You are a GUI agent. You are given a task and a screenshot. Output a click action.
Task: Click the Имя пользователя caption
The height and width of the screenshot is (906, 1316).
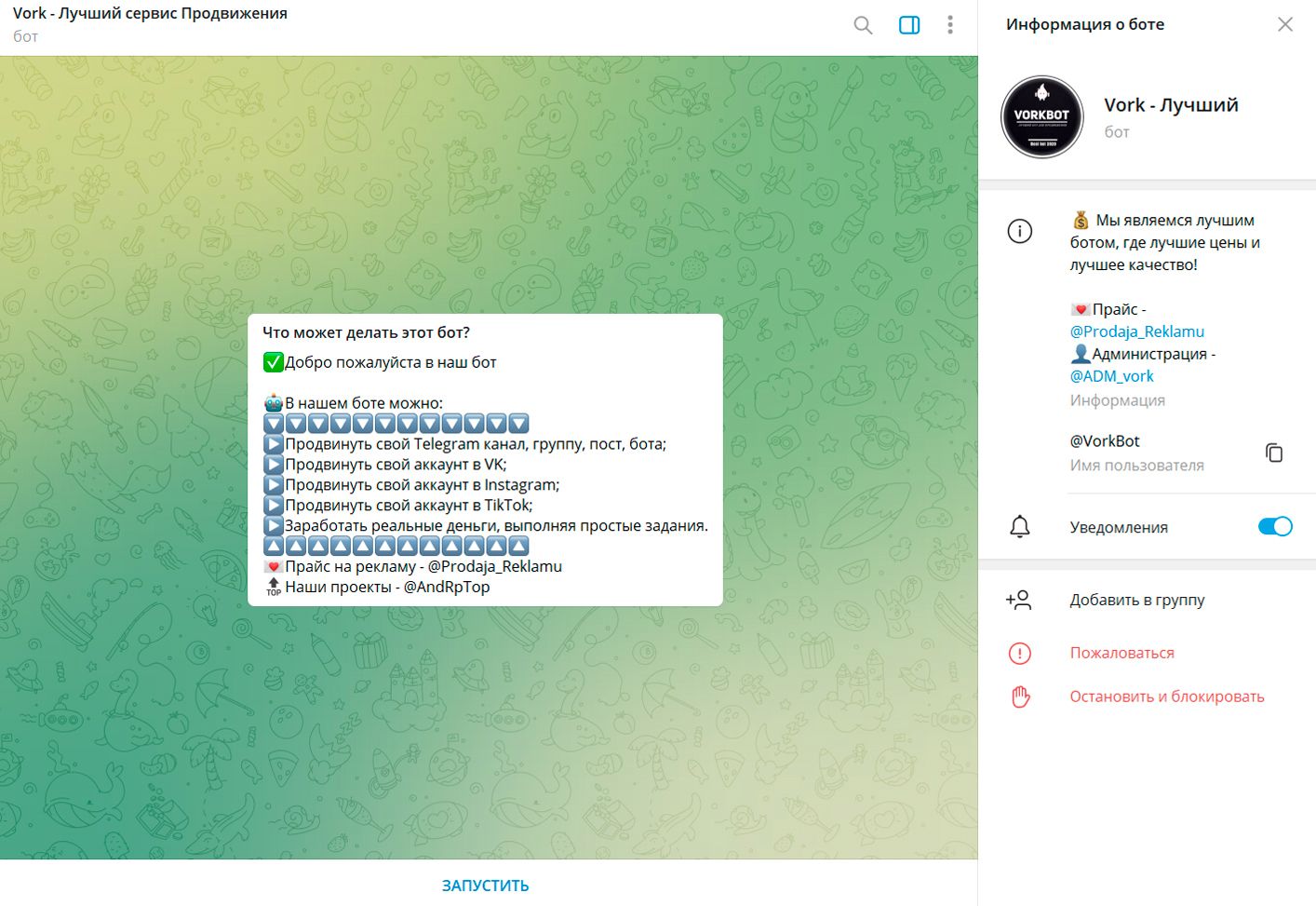point(1136,466)
